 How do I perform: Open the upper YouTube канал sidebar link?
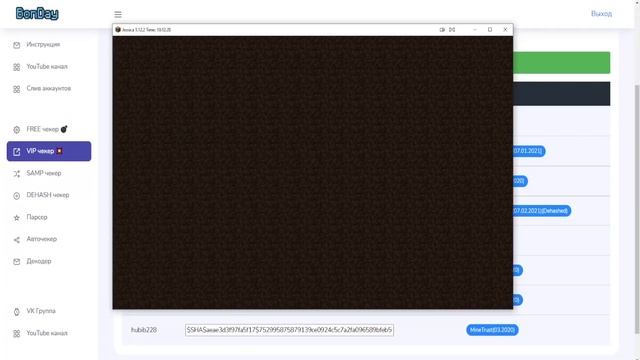pyautogui.click(x=47, y=67)
